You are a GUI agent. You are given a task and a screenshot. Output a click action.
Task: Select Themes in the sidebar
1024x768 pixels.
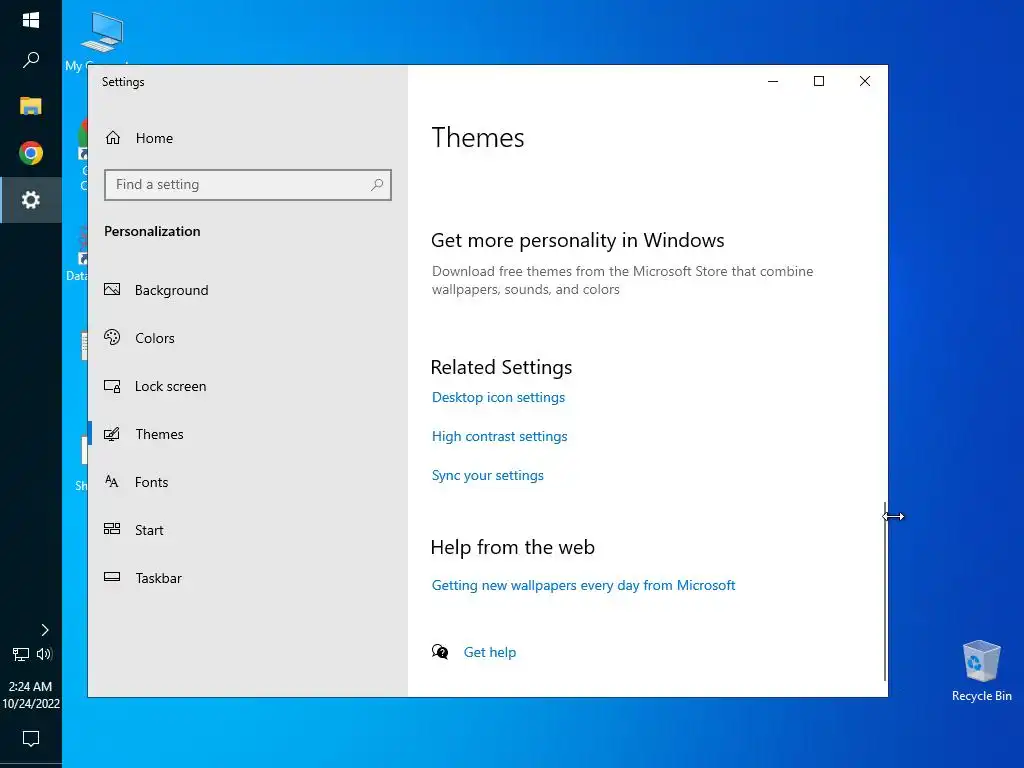point(159,434)
